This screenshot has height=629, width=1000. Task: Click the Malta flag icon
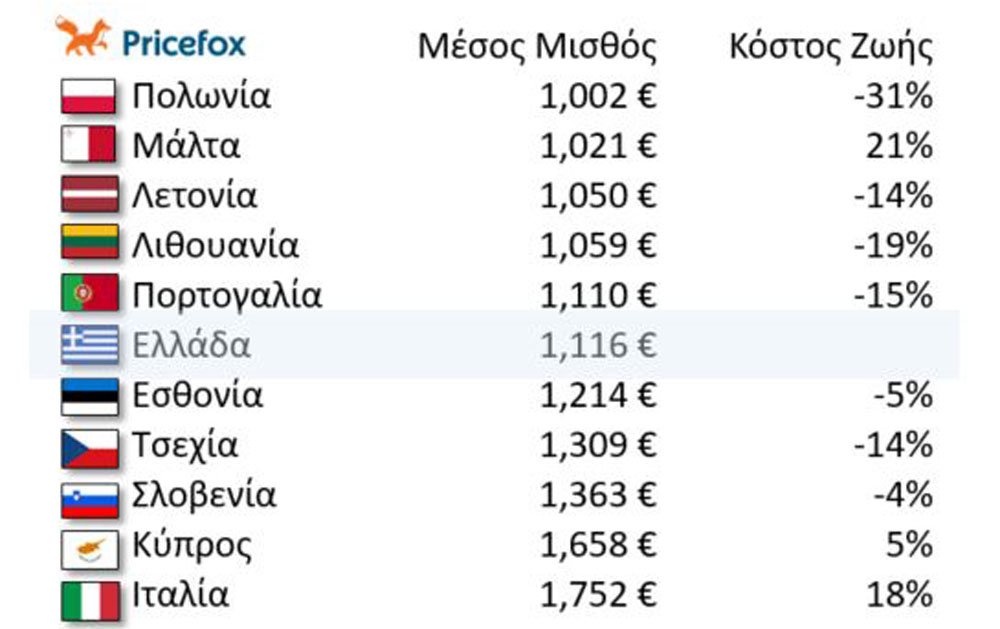click(x=90, y=147)
